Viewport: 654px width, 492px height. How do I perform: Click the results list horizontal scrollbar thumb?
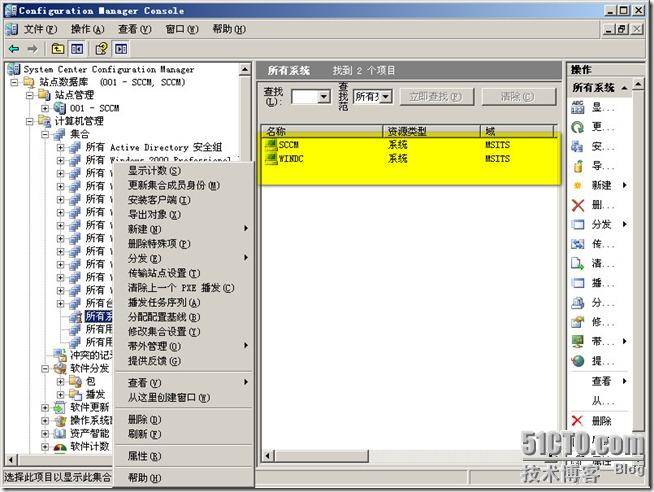point(321,456)
